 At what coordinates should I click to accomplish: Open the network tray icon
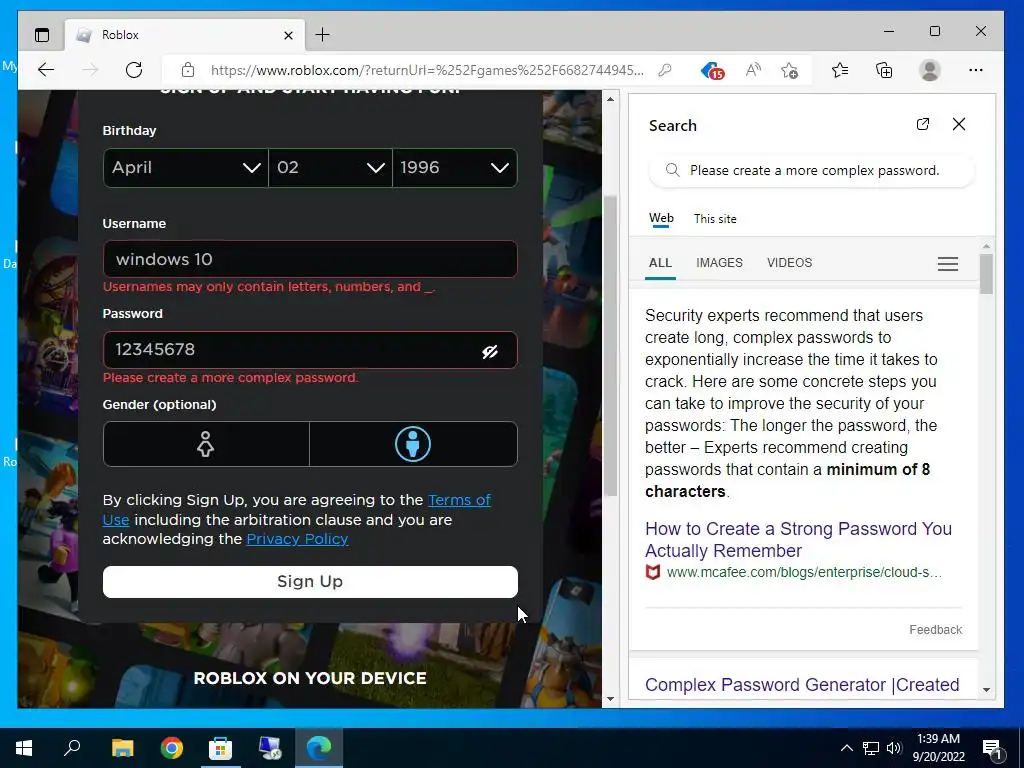871,748
